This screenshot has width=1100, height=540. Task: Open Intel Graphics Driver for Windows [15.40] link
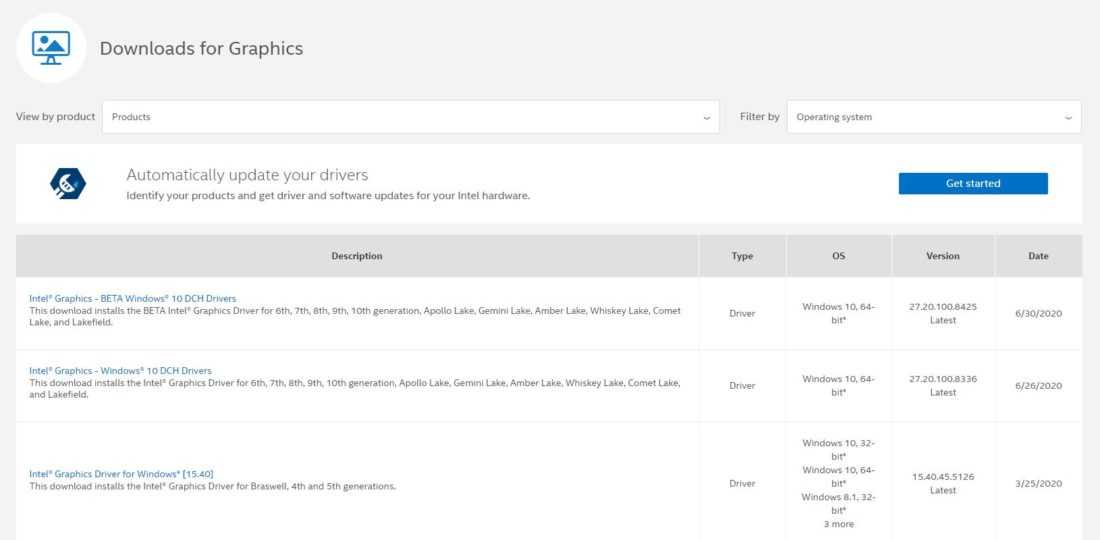click(x=121, y=474)
